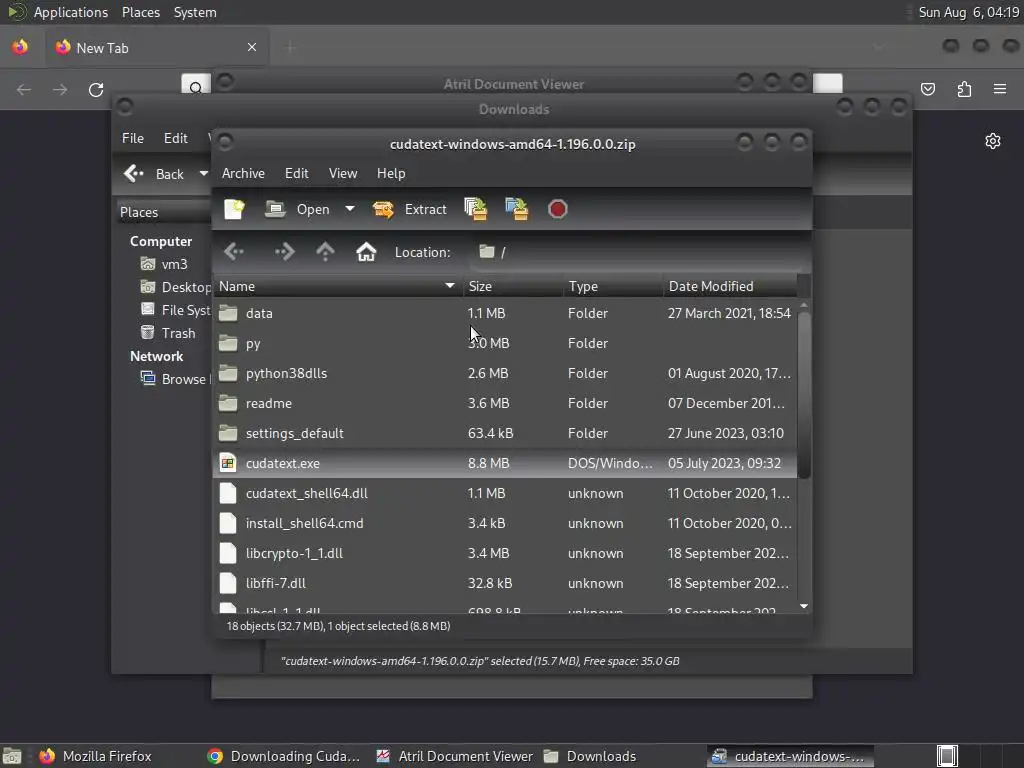
Task: Open Edit menu in Downloads window
Action: coord(176,138)
